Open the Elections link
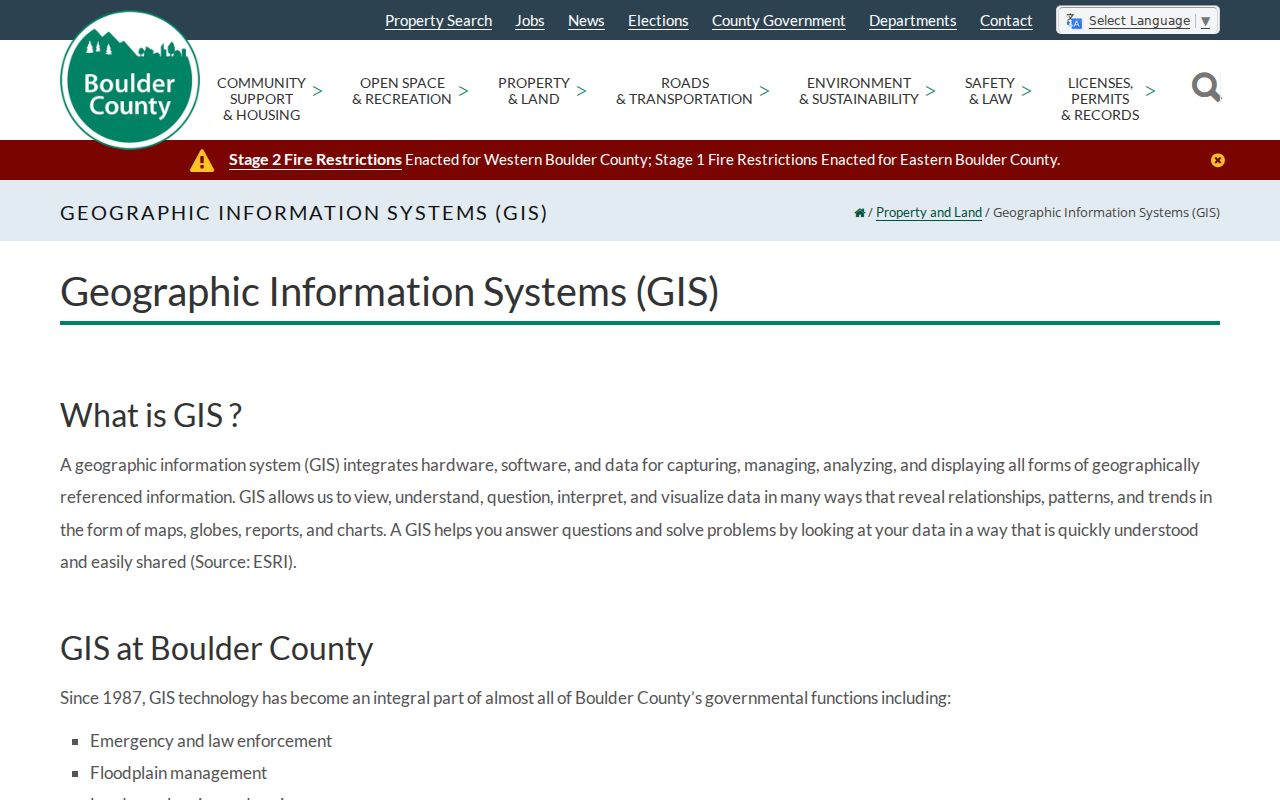This screenshot has width=1280, height=800. click(x=658, y=21)
